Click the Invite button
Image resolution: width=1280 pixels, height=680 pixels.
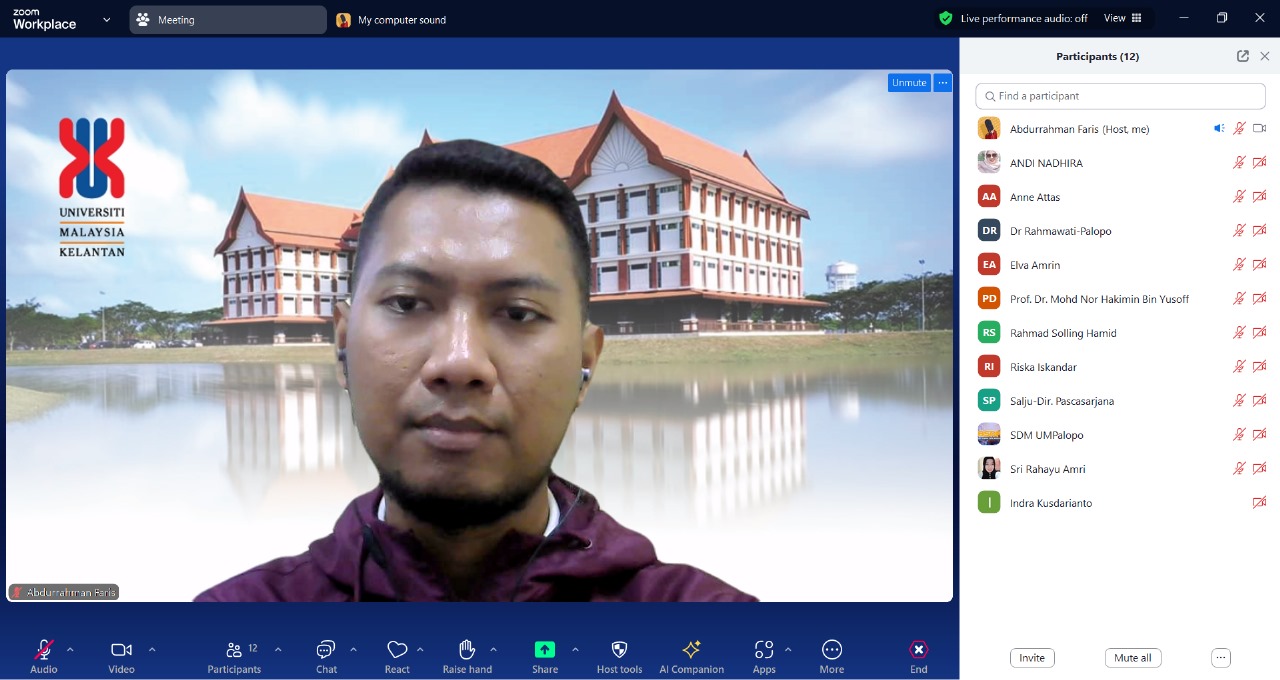click(x=1032, y=658)
